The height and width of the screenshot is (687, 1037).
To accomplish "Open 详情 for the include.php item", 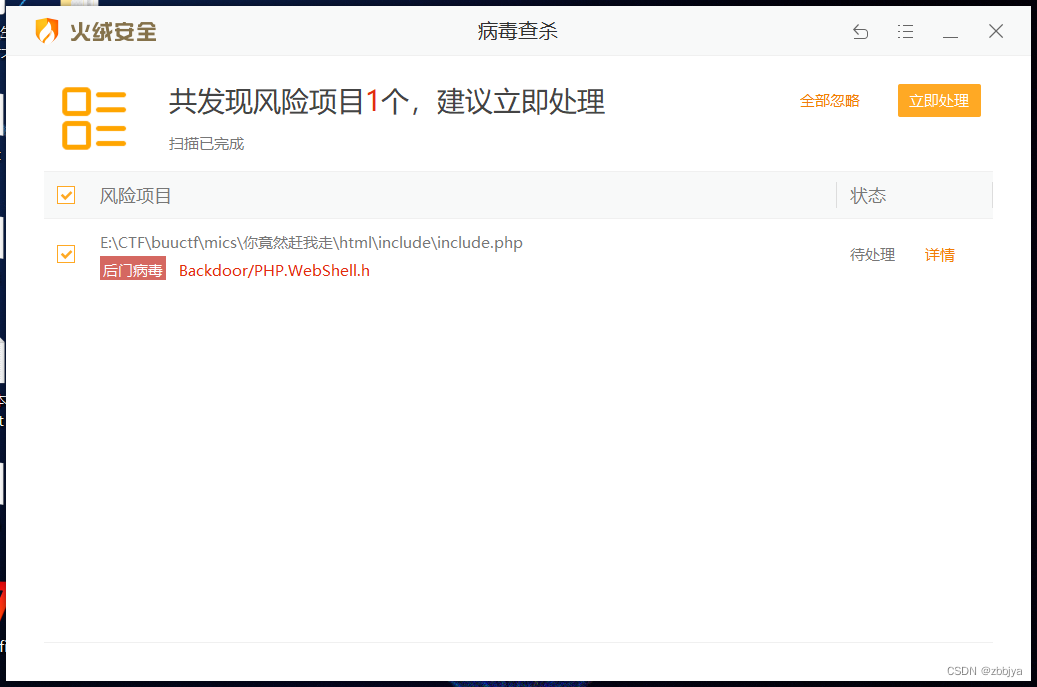I will coord(939,255).
